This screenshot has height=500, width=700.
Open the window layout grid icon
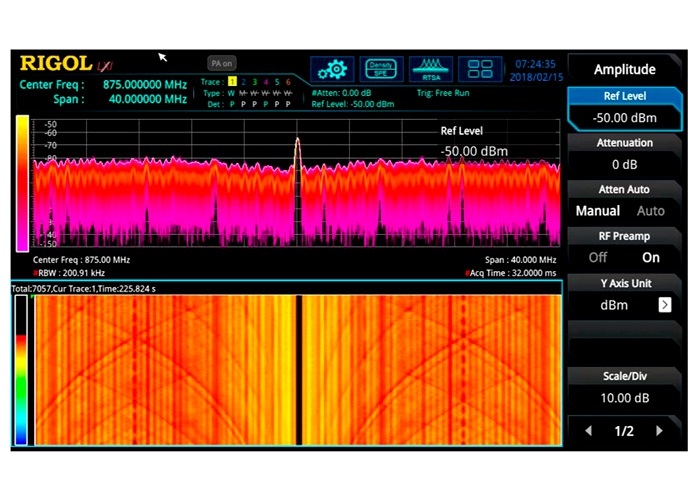(x=480, y=69)
